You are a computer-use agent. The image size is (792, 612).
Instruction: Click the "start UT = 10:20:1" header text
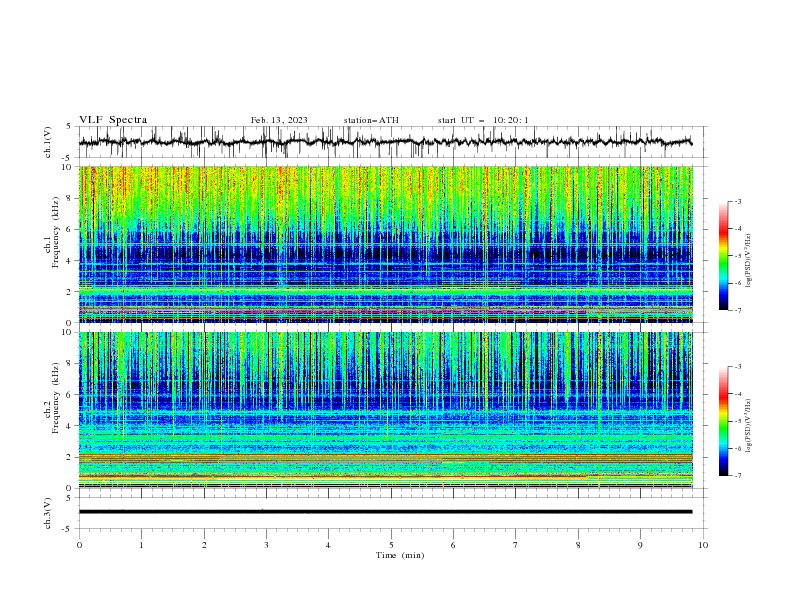tap(483, 120)
